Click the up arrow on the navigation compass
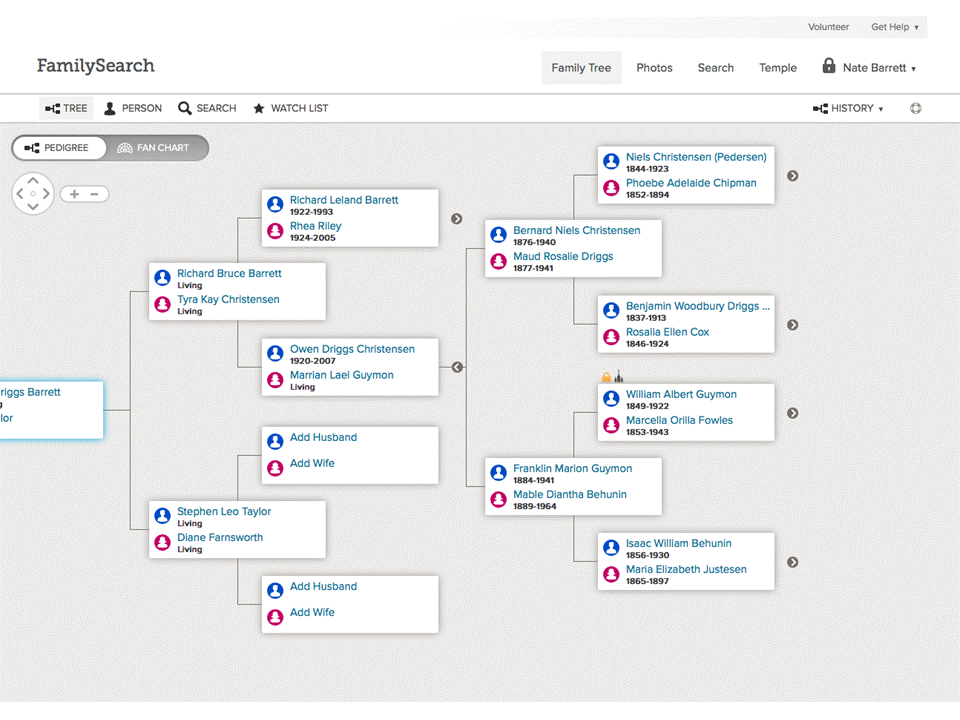This screenshot has height=720, width=960. pyautogui.click(x=33, y=181)
